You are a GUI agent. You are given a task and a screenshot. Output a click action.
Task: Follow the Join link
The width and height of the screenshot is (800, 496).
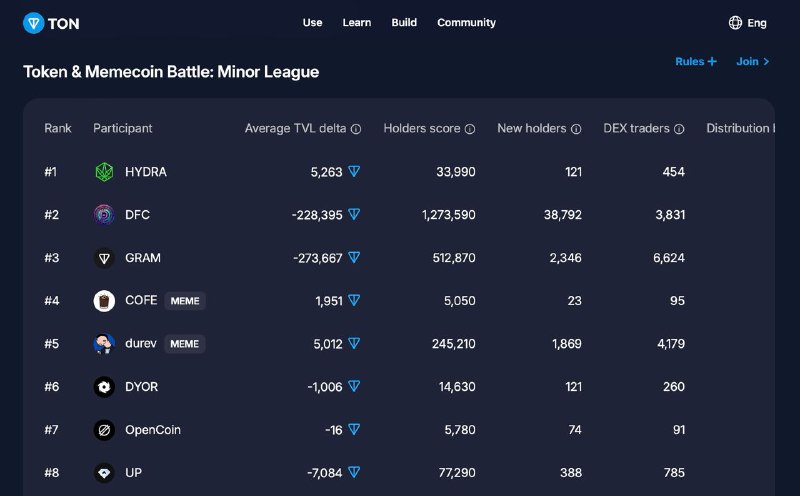click(753, 61)
